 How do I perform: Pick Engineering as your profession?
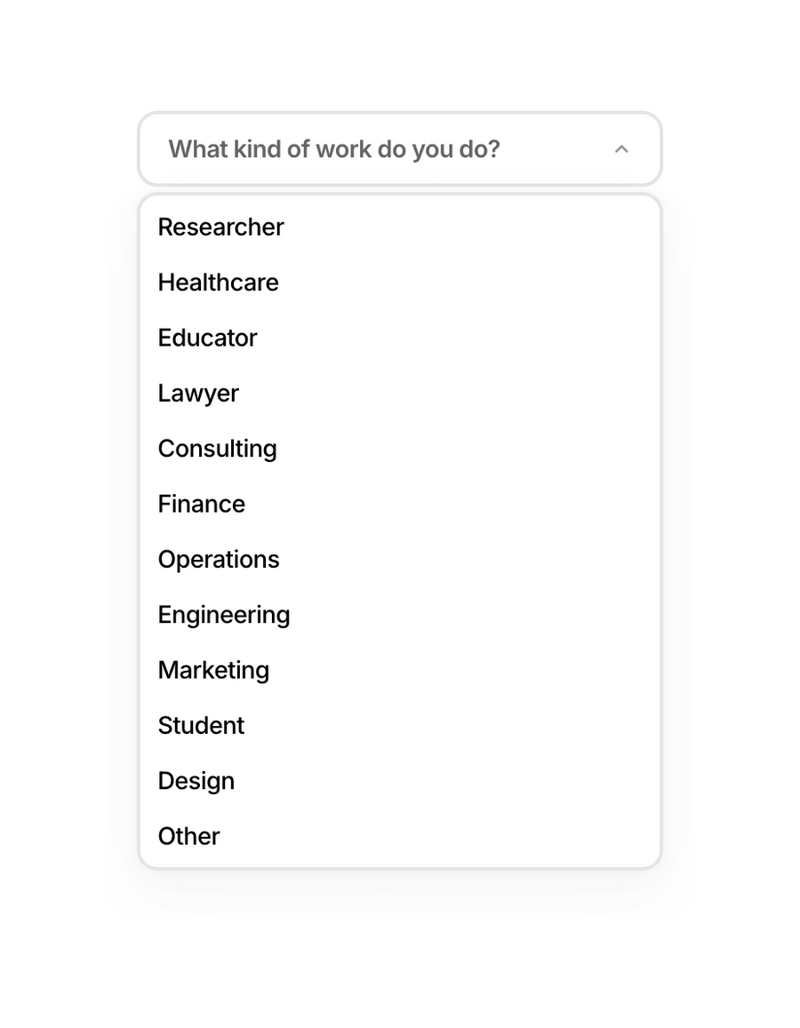(223, 615)
